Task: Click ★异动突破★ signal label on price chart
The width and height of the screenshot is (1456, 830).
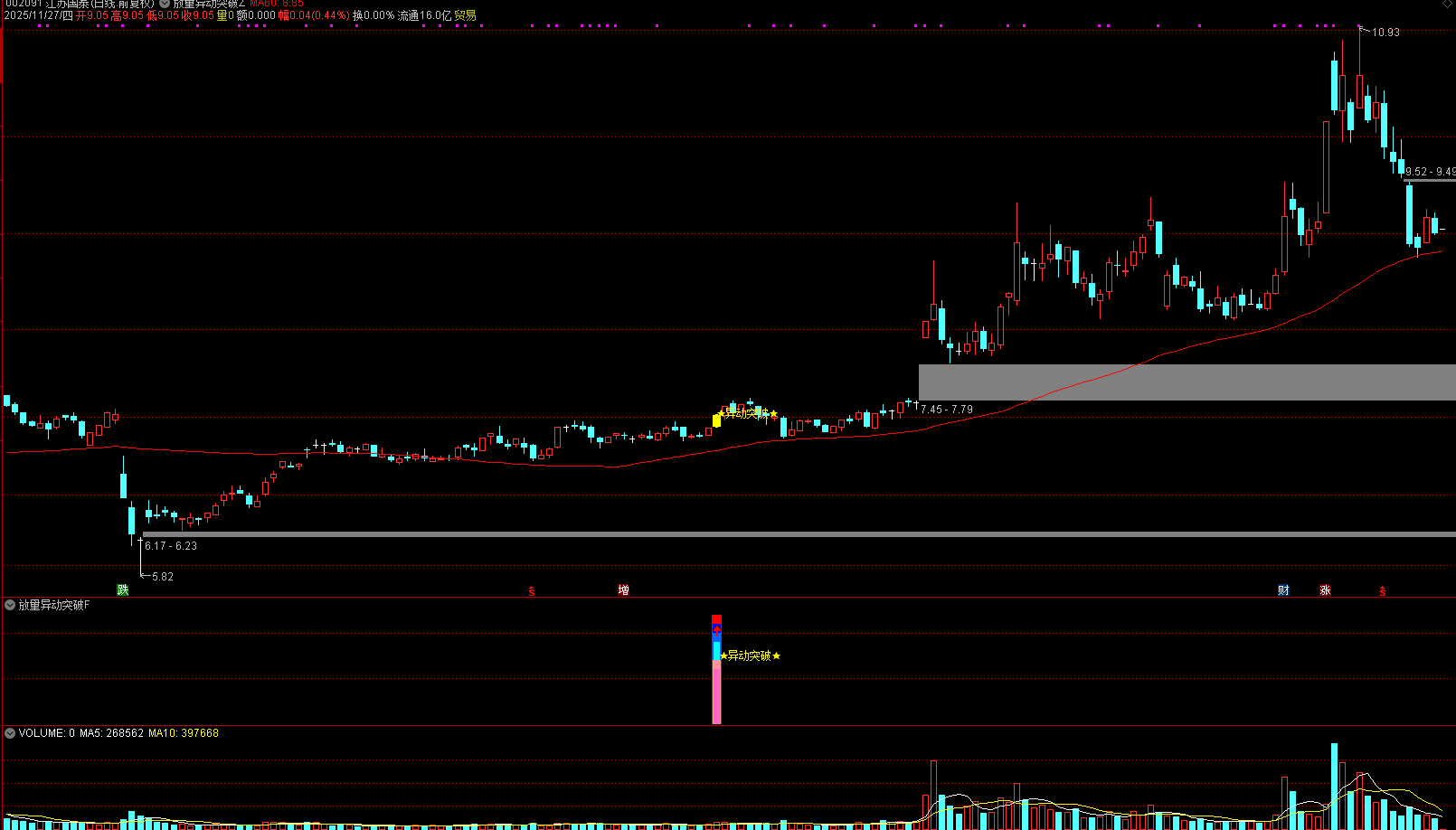Action: 747,414
